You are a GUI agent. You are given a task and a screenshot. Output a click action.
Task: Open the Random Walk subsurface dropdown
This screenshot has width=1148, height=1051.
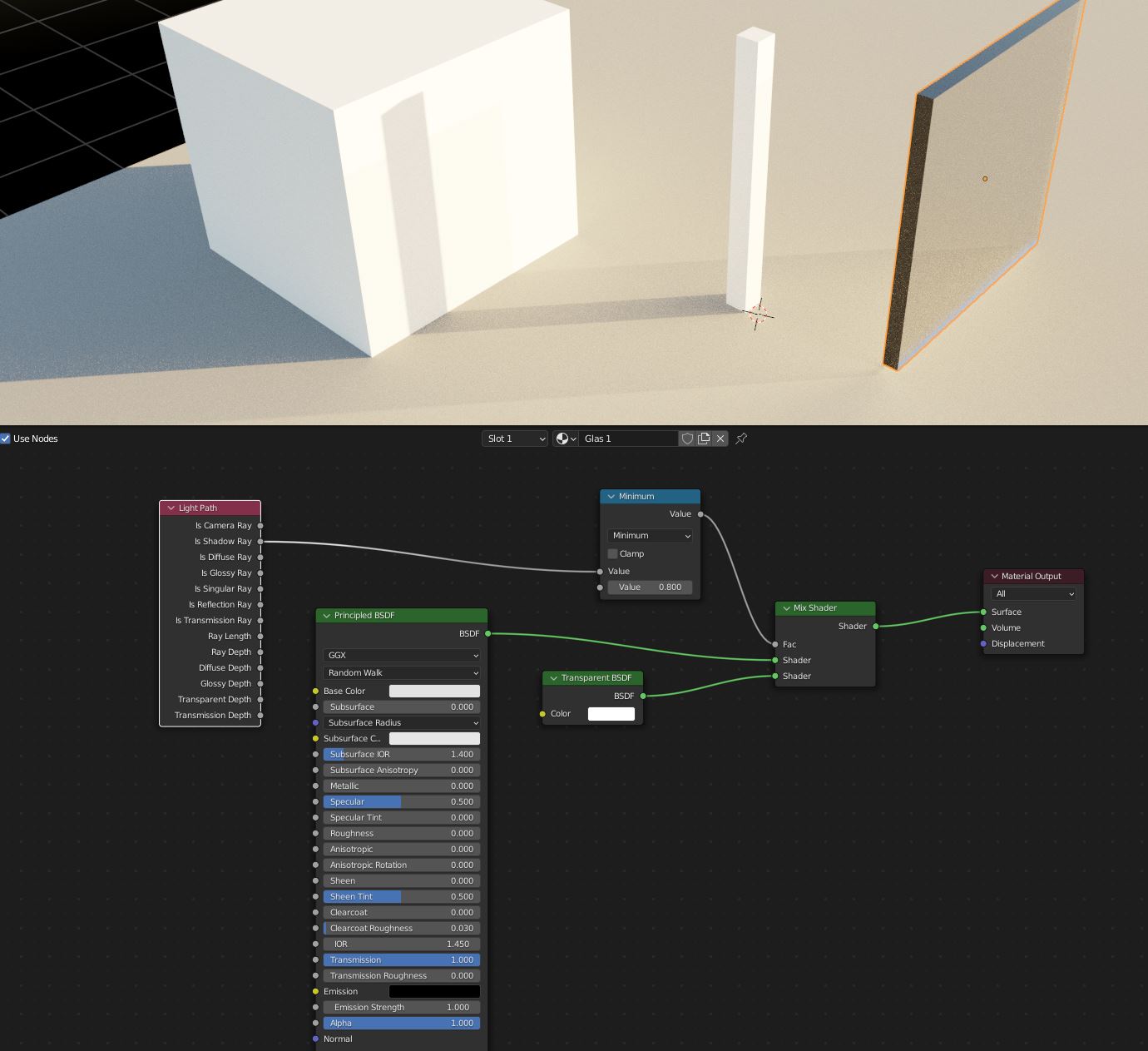click(402, 673)
